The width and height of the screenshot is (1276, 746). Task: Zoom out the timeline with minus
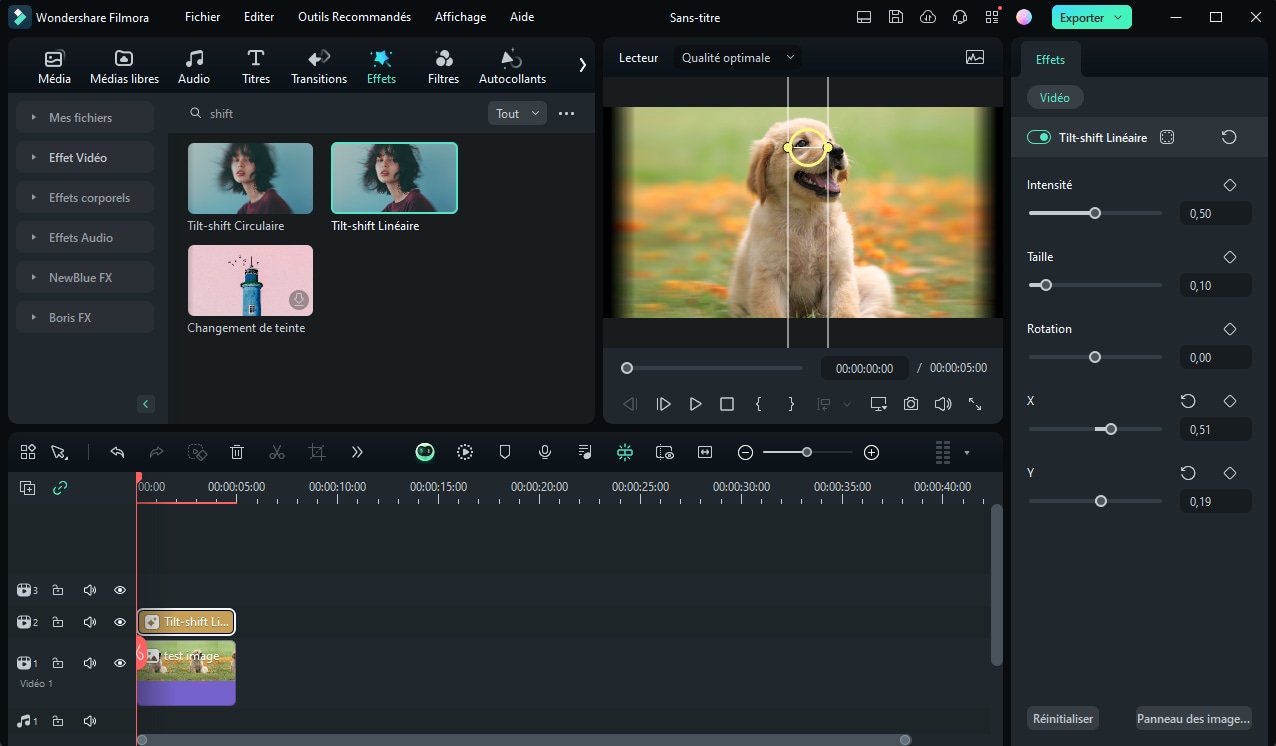coord(745,452)
